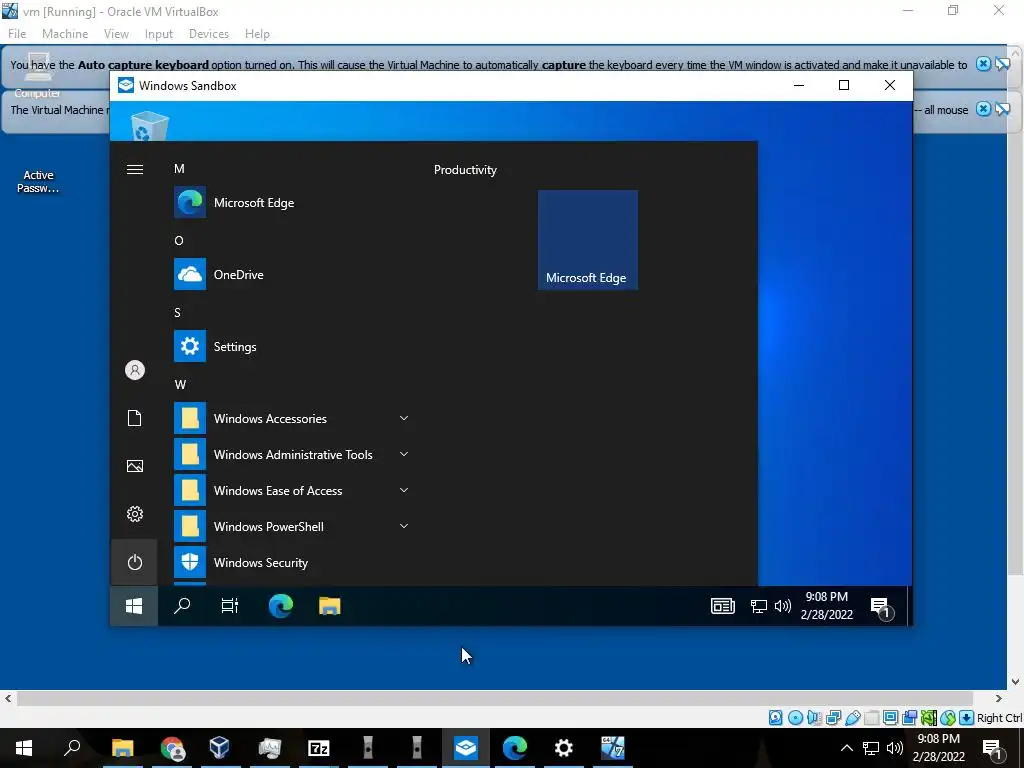
Task: Open the sandbox notification center
Action: point(881,607)
